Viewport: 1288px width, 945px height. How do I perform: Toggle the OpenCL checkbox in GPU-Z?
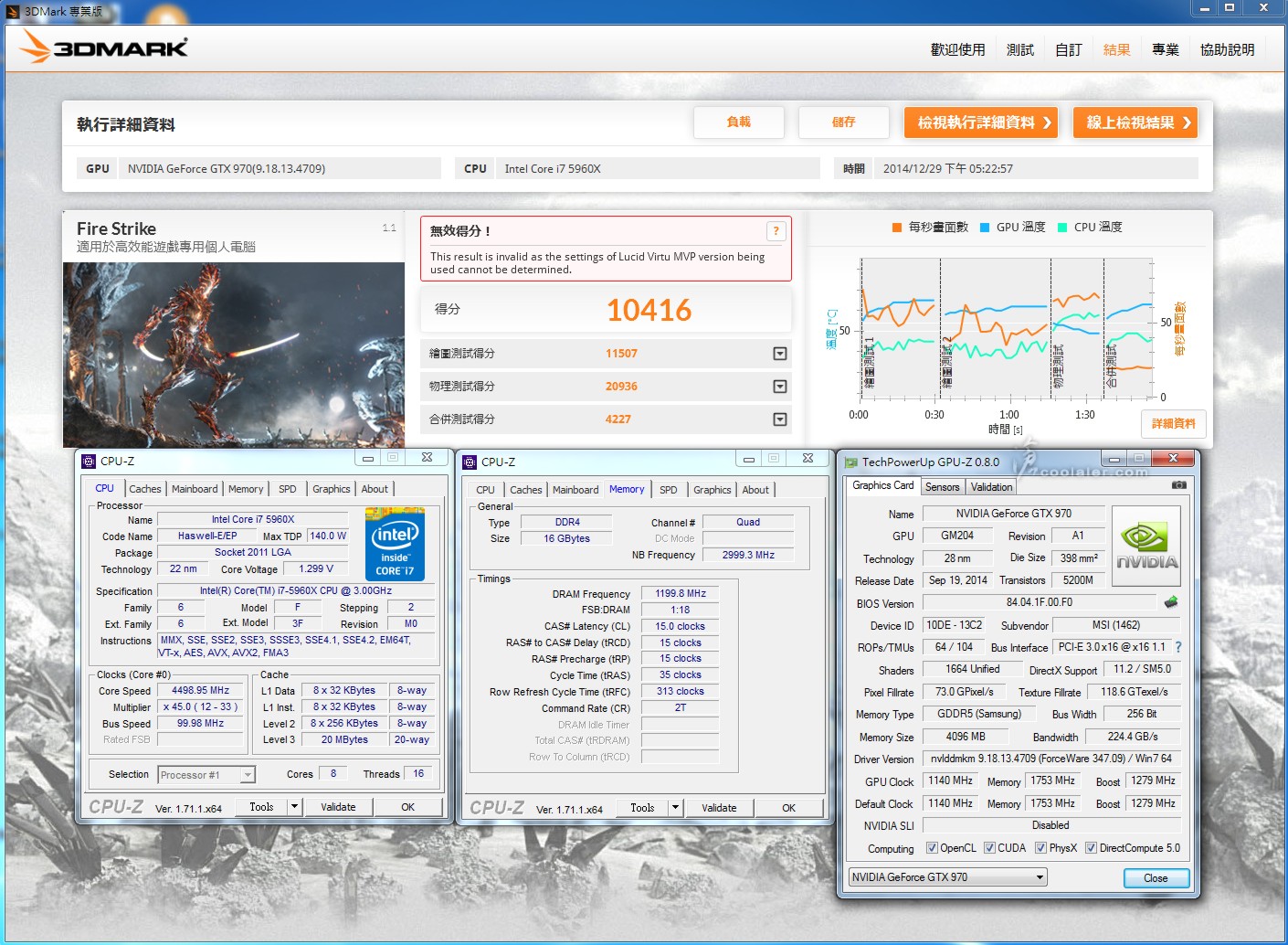point(932,848)
